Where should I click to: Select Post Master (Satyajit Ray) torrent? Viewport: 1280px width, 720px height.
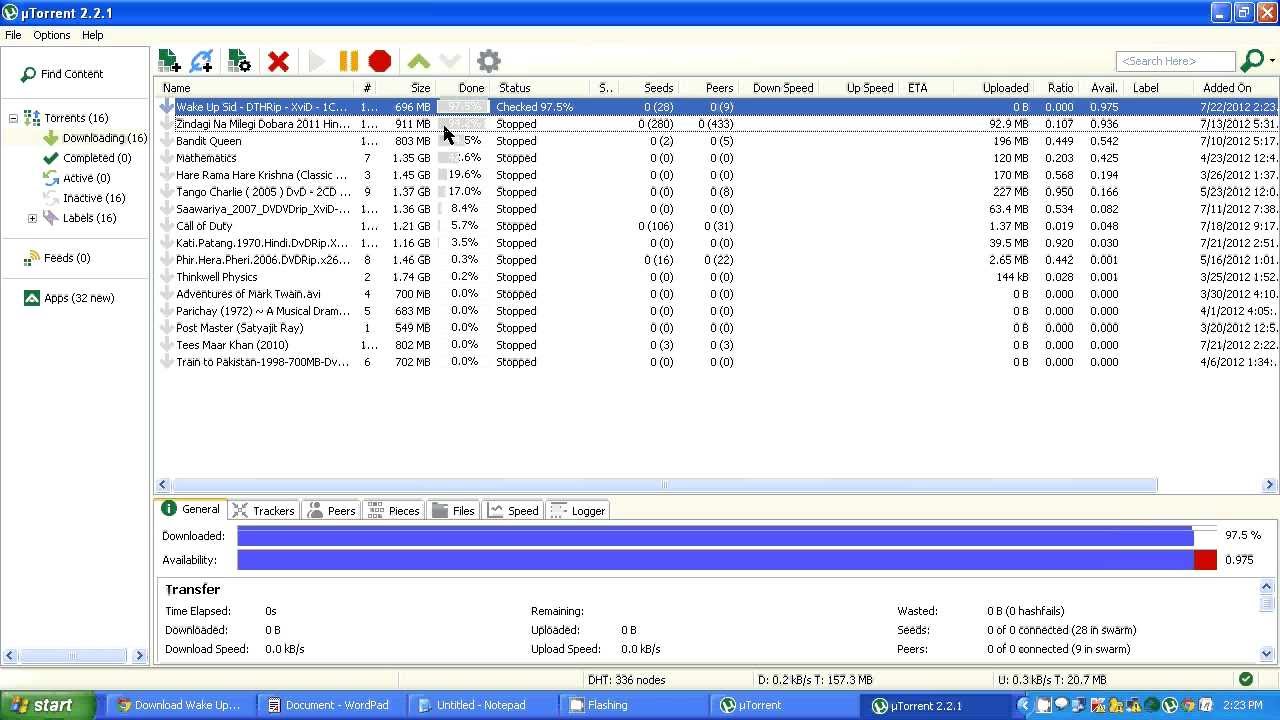click(716, 328)
